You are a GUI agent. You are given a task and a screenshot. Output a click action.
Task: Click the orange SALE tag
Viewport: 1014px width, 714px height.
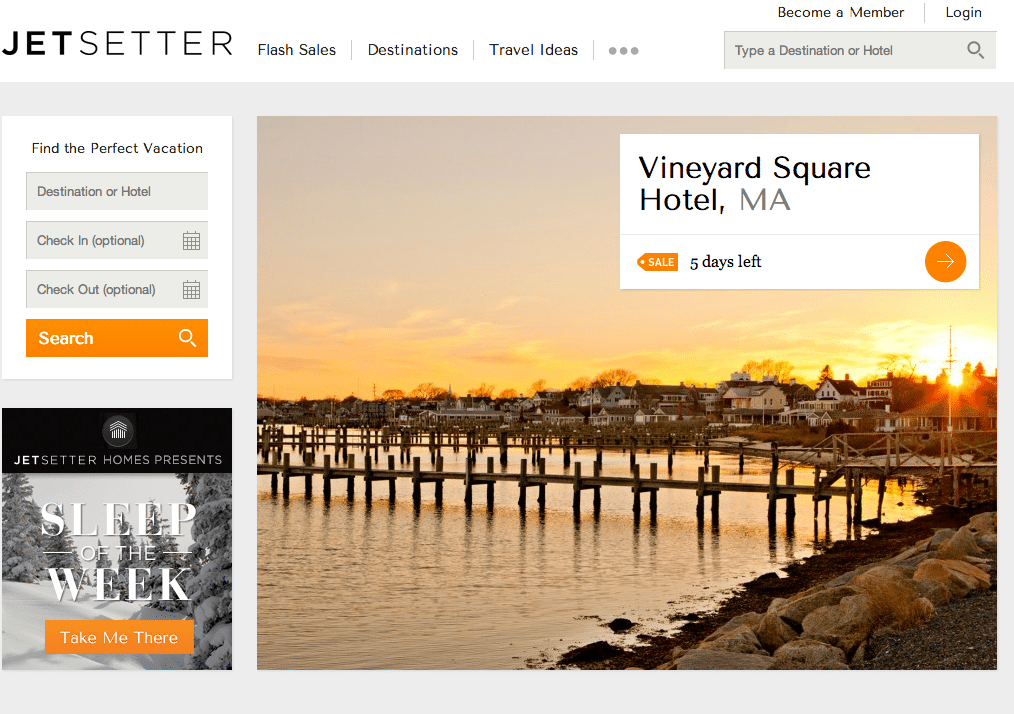click(658, 262)
